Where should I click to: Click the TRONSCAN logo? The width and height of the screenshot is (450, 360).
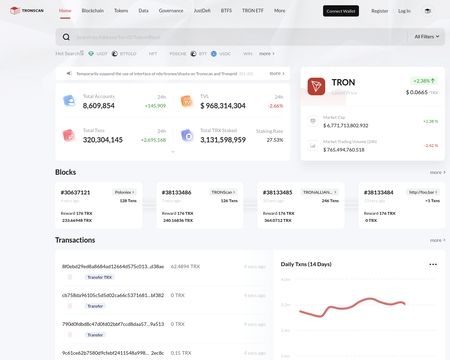(27, 11)
